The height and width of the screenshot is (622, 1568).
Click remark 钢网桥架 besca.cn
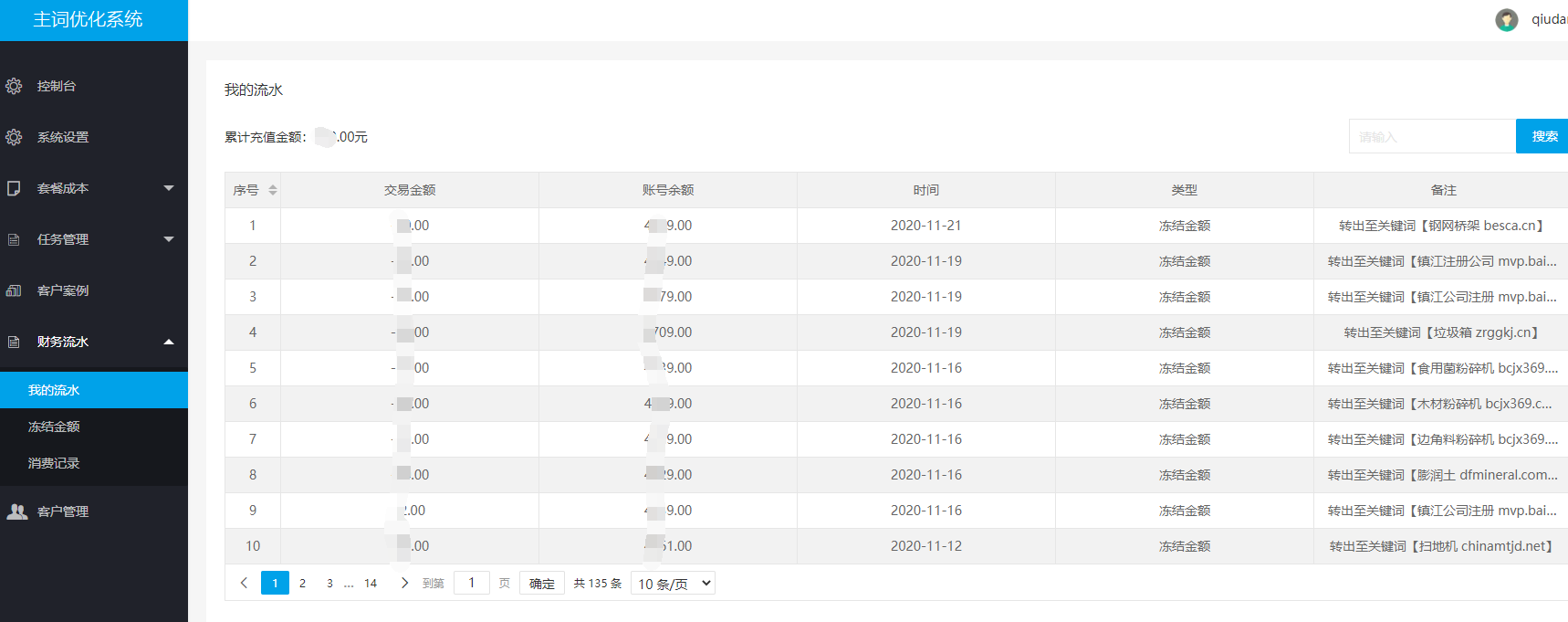(1441, 226)
